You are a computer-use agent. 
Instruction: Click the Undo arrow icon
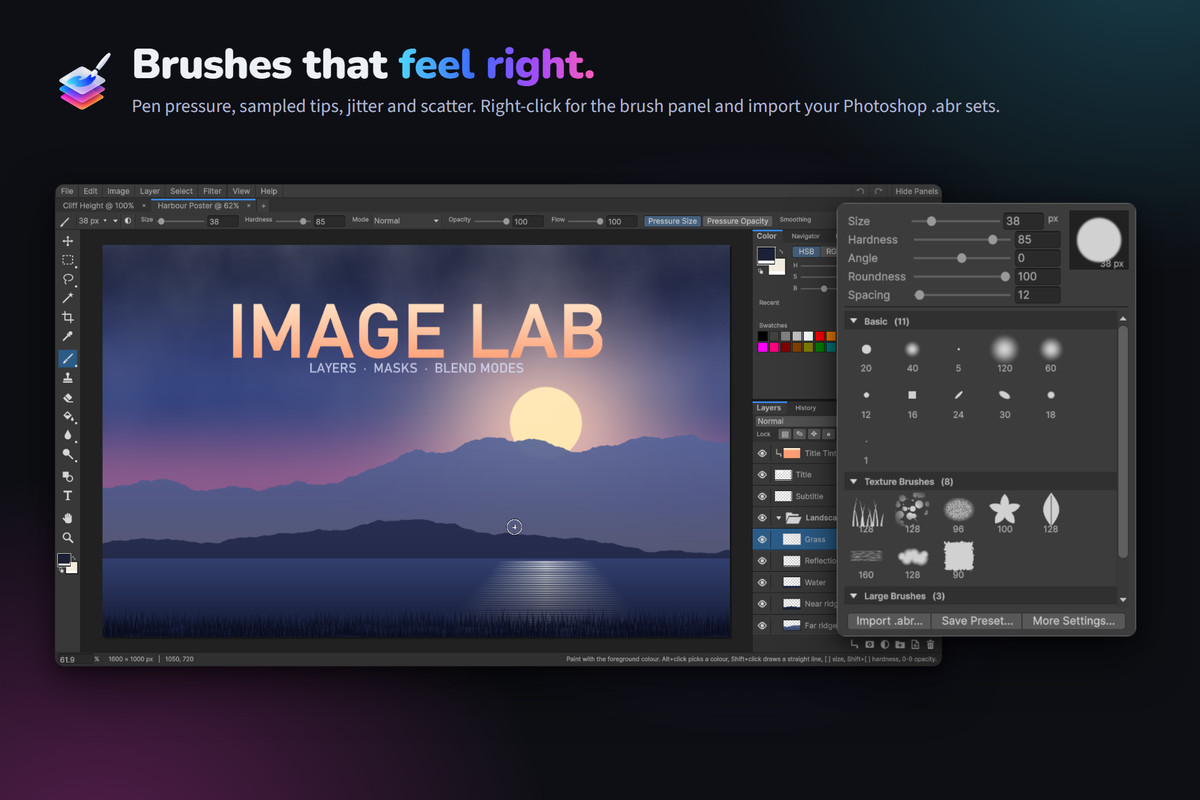click(x=860, y=191)
